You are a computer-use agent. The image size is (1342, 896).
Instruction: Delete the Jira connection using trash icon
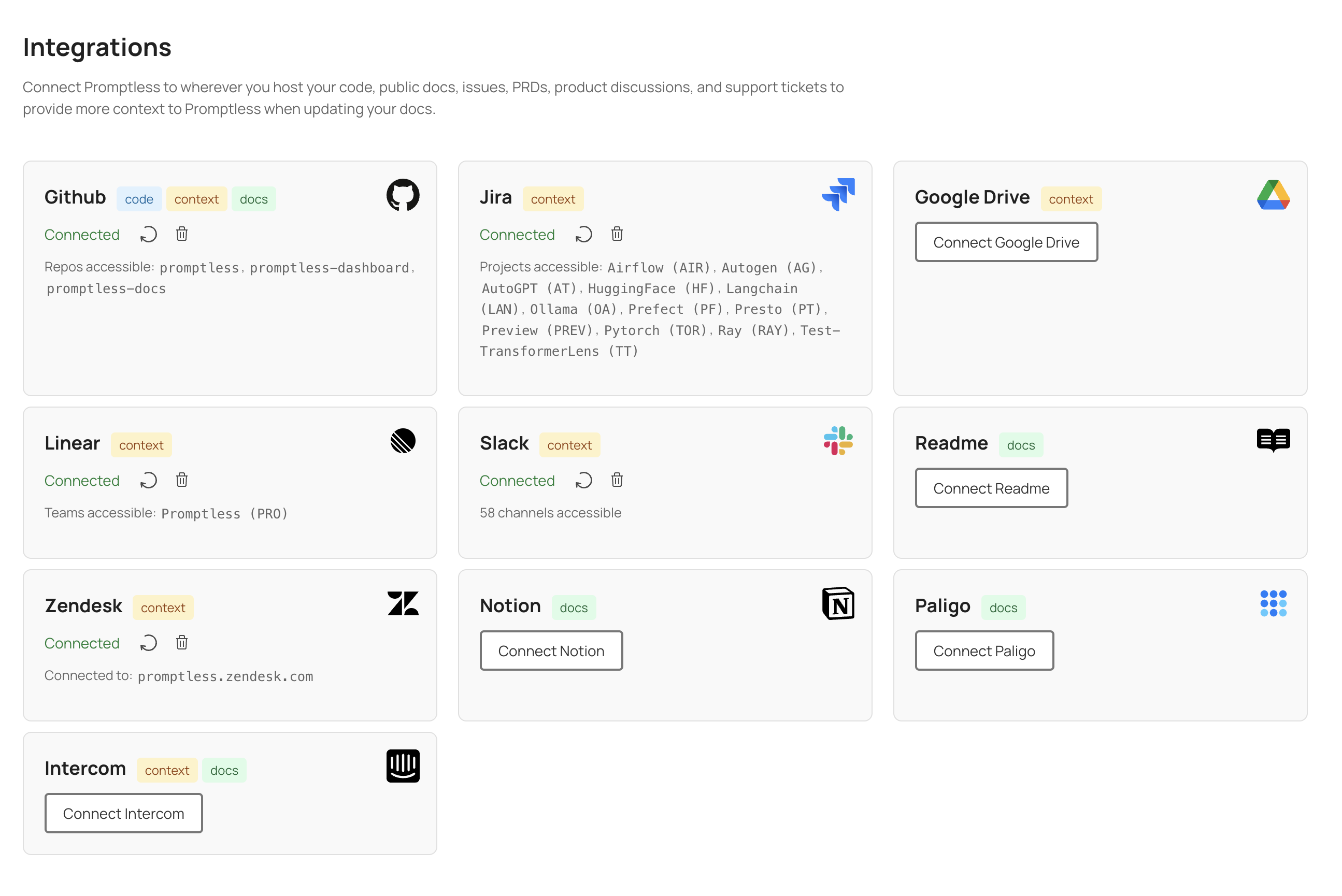(617, 234)
